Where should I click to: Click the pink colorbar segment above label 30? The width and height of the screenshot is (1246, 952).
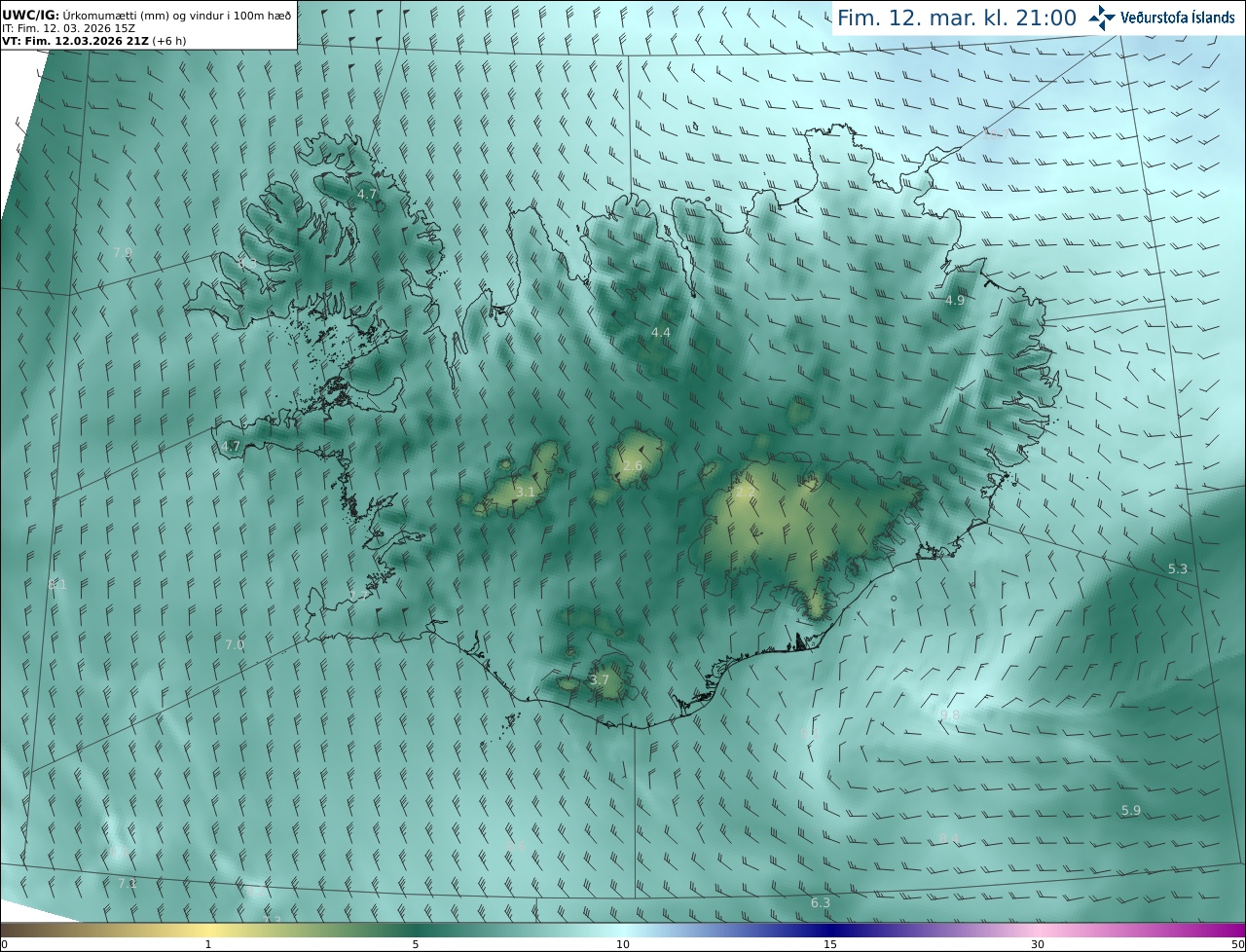click(x=1038, y=930)
